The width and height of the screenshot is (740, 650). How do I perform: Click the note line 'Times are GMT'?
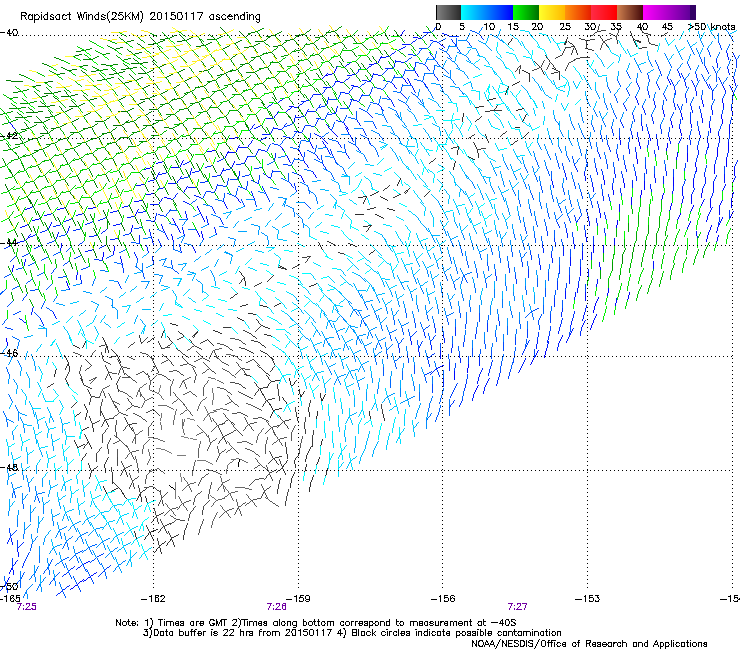pyautogui.click(x=193, y=623)
